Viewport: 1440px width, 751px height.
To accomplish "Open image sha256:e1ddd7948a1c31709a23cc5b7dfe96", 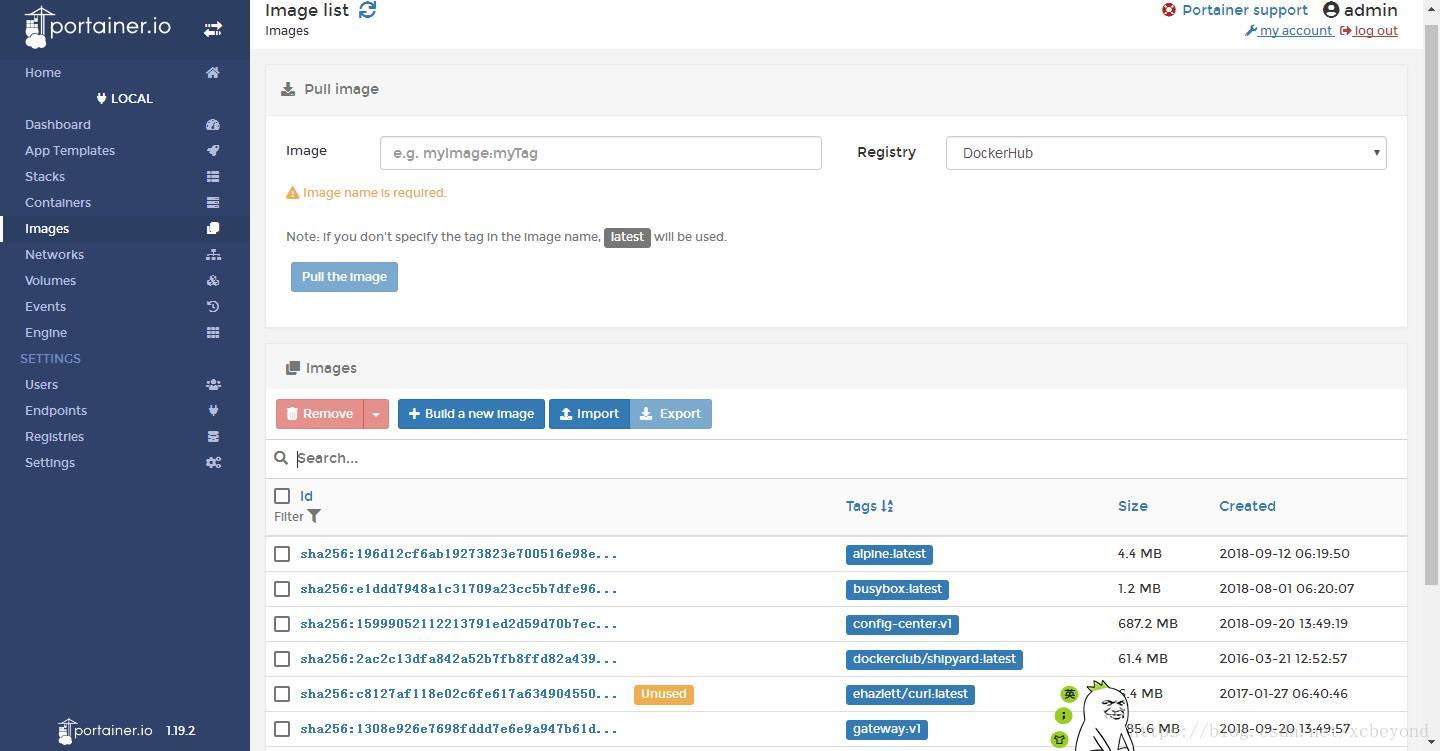I will (459, 589).
